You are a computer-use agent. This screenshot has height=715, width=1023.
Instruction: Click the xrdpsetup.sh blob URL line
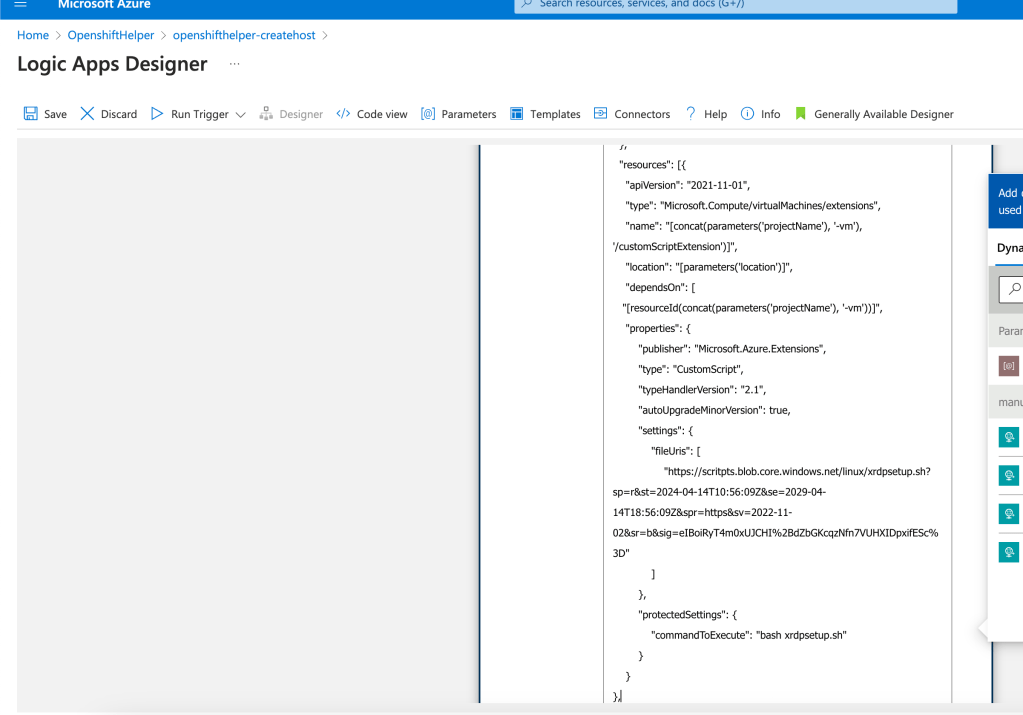point(797,472)
